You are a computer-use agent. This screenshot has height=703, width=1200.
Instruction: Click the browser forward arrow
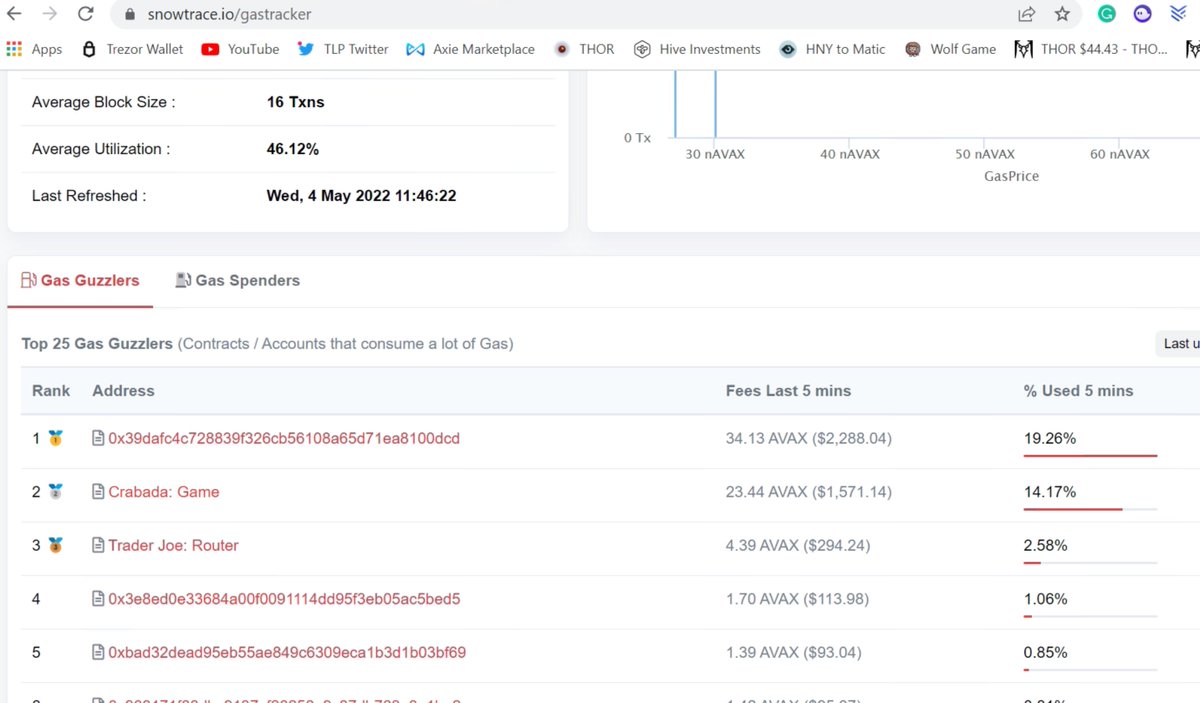pyautogui.click(x=49, y=15)
